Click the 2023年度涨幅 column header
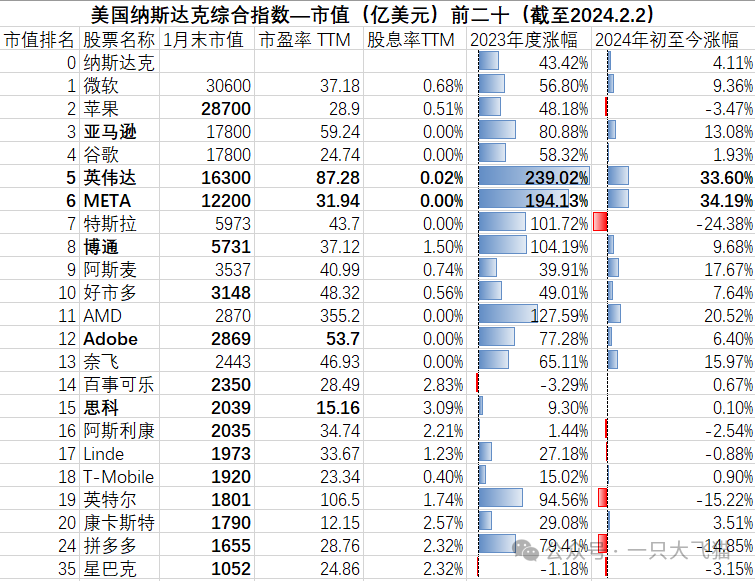 [524, 40]
